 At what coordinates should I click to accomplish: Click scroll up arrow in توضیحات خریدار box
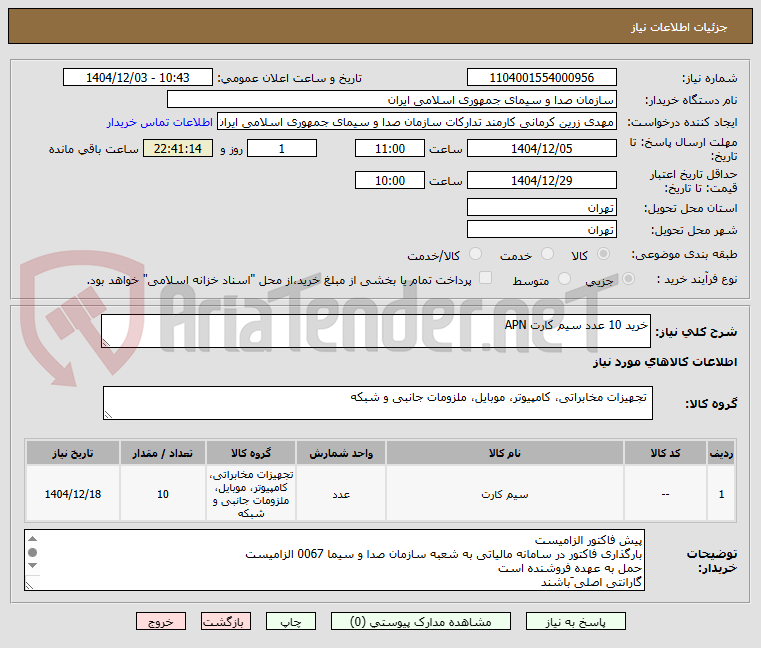point(33,539)
